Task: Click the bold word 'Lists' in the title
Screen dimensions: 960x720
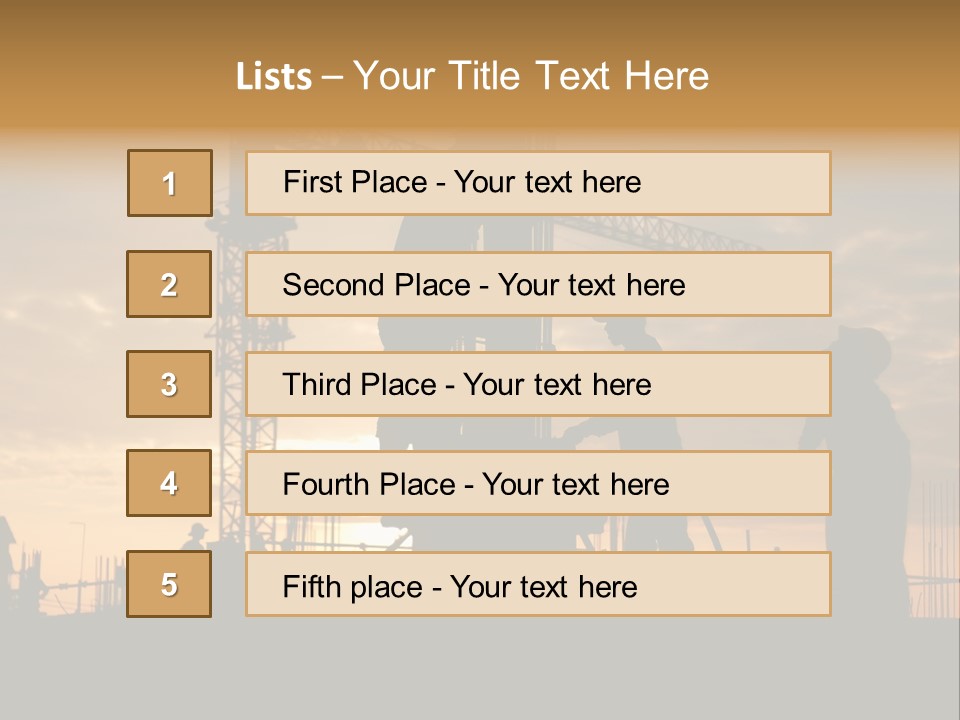Action: coord(274,77)
